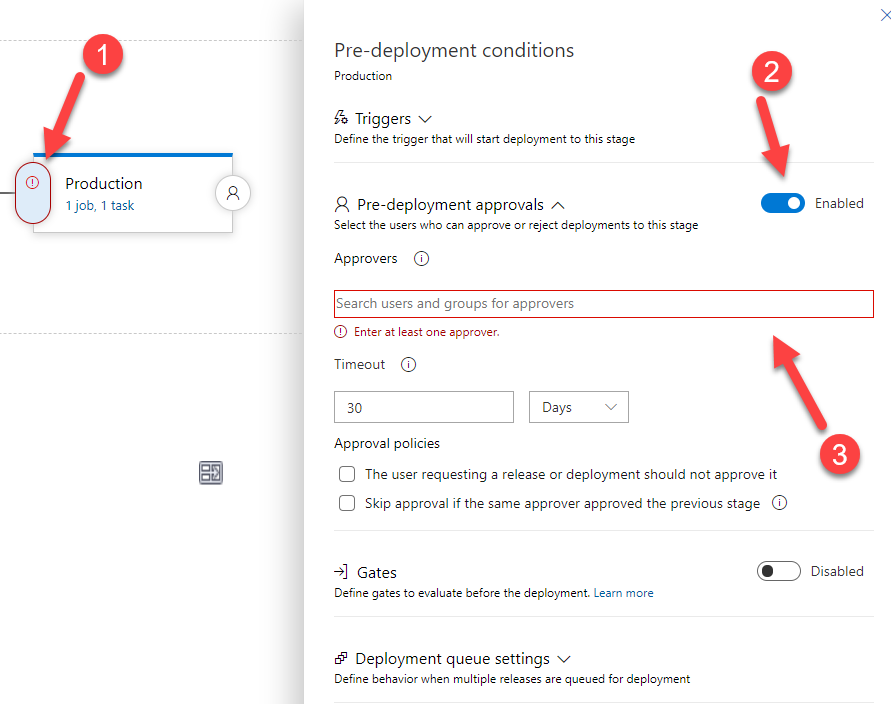This screenshot has height=704, width=891.
Task: Click the fit-to-canvas icon in the pipeline area
Action: point(210,473)
